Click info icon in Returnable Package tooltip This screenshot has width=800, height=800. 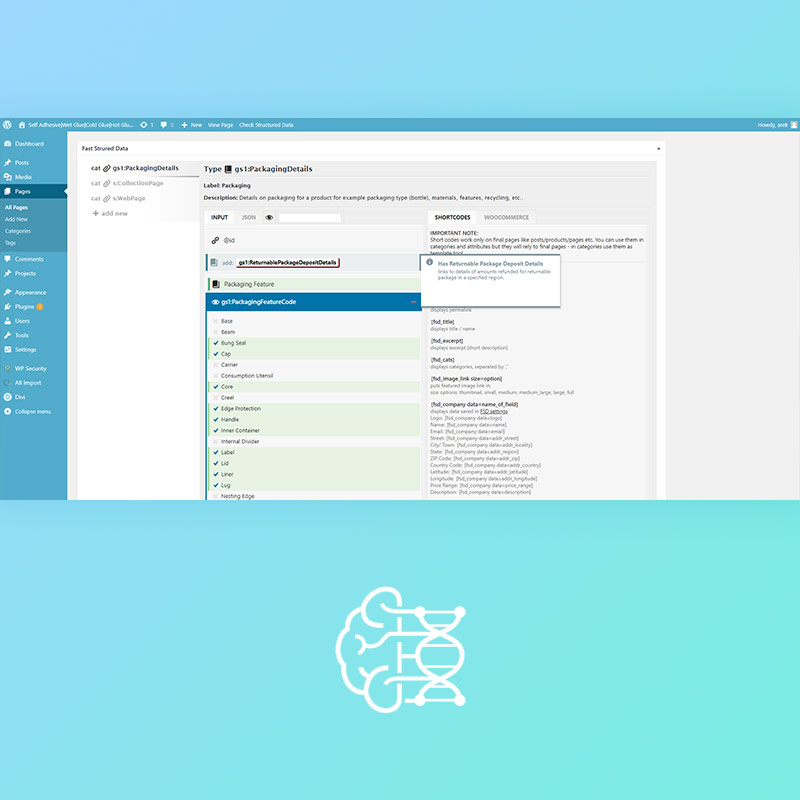[430, 262]
